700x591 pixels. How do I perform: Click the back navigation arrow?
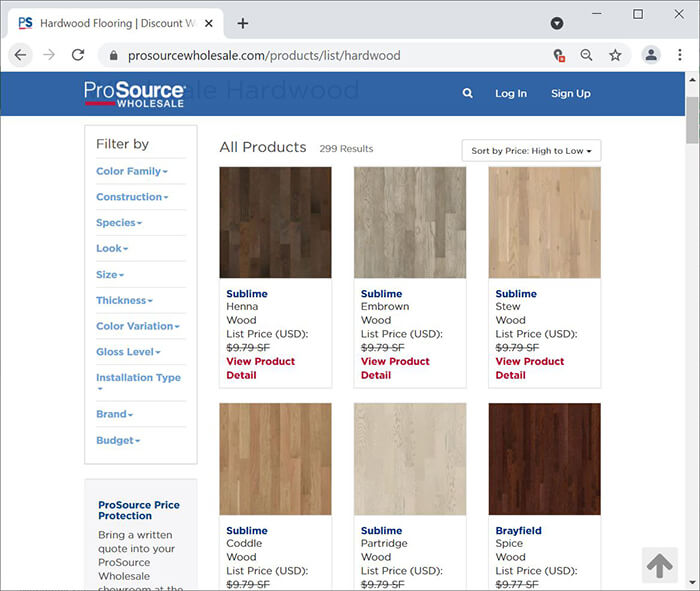(x=21, y=55)
